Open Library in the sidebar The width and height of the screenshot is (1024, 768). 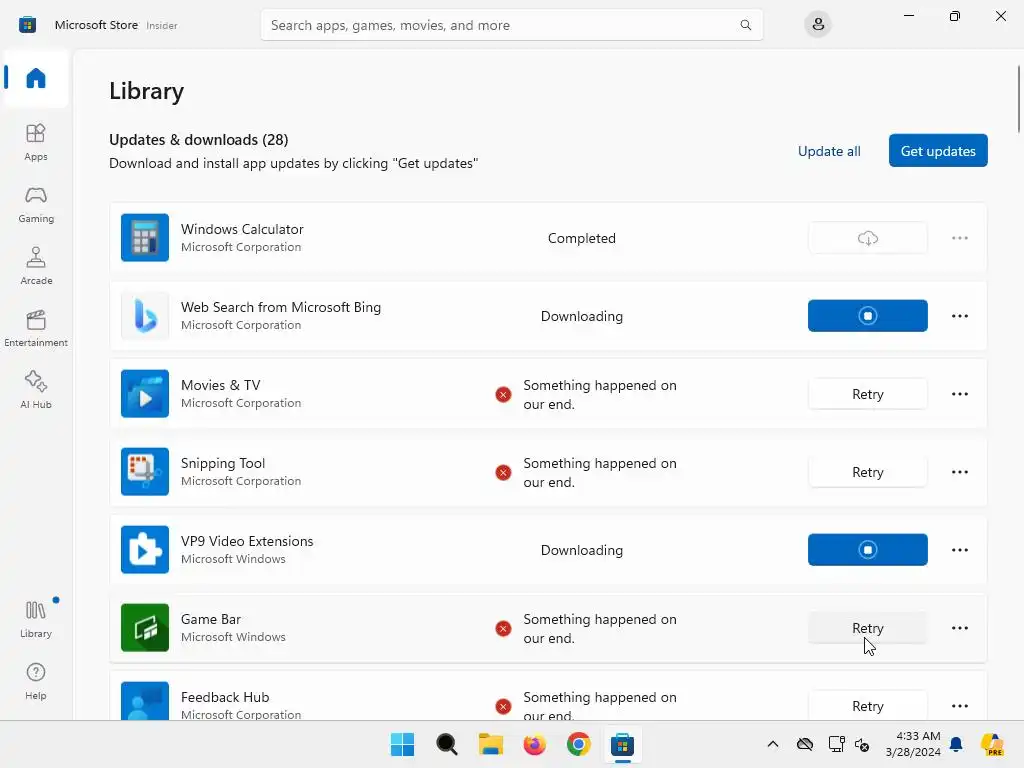pyautogui.click(x=36, y=619)
